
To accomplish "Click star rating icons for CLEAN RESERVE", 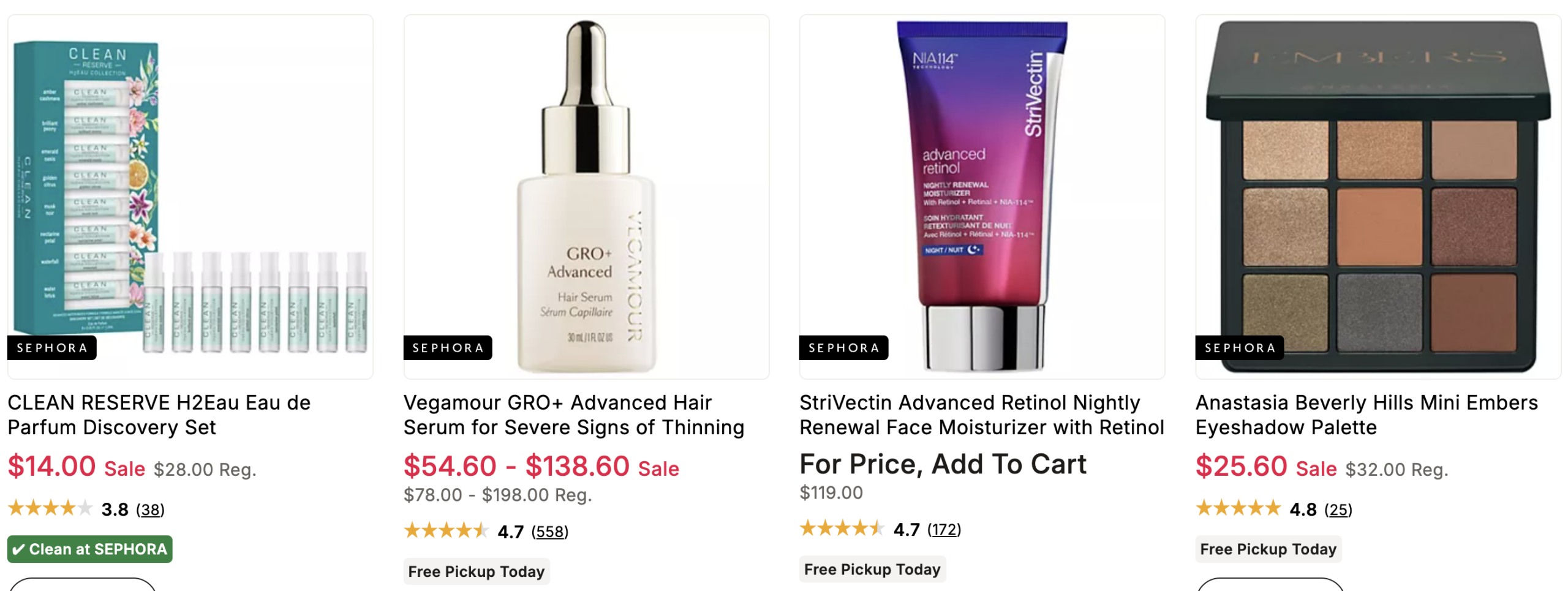I will click(50, 508).
